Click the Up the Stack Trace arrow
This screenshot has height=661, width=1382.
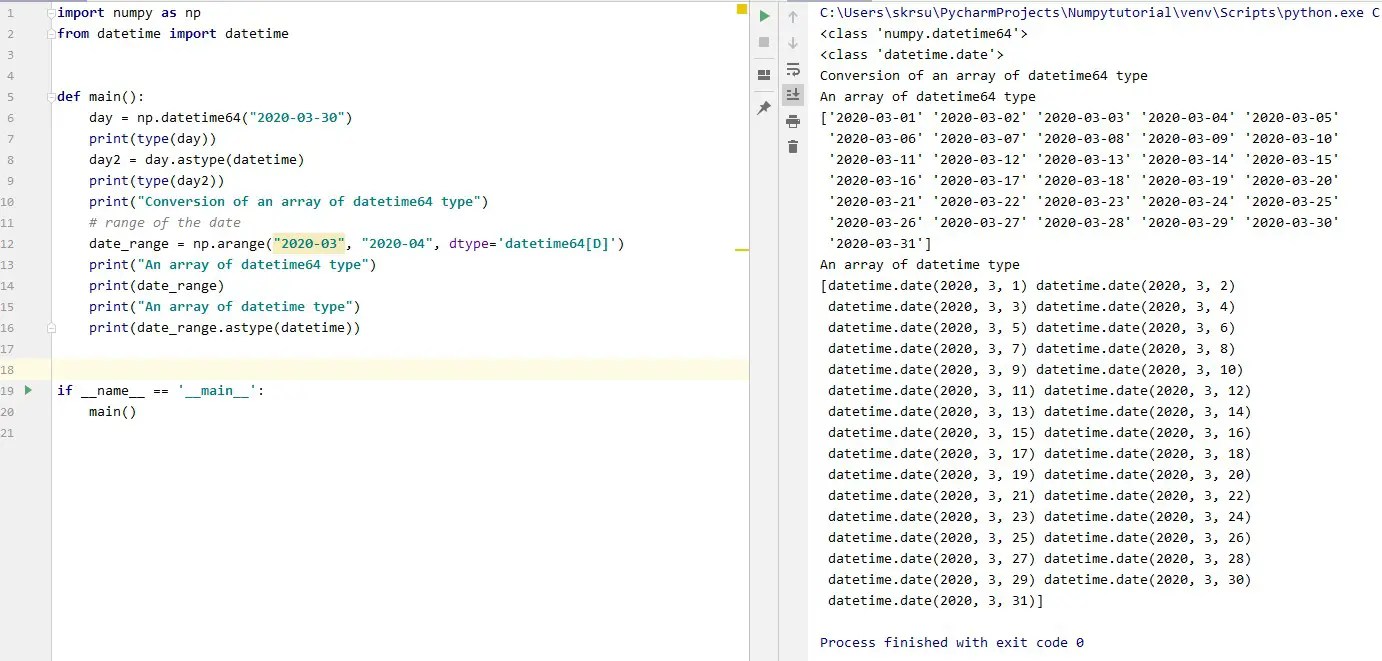coord(793,16)
